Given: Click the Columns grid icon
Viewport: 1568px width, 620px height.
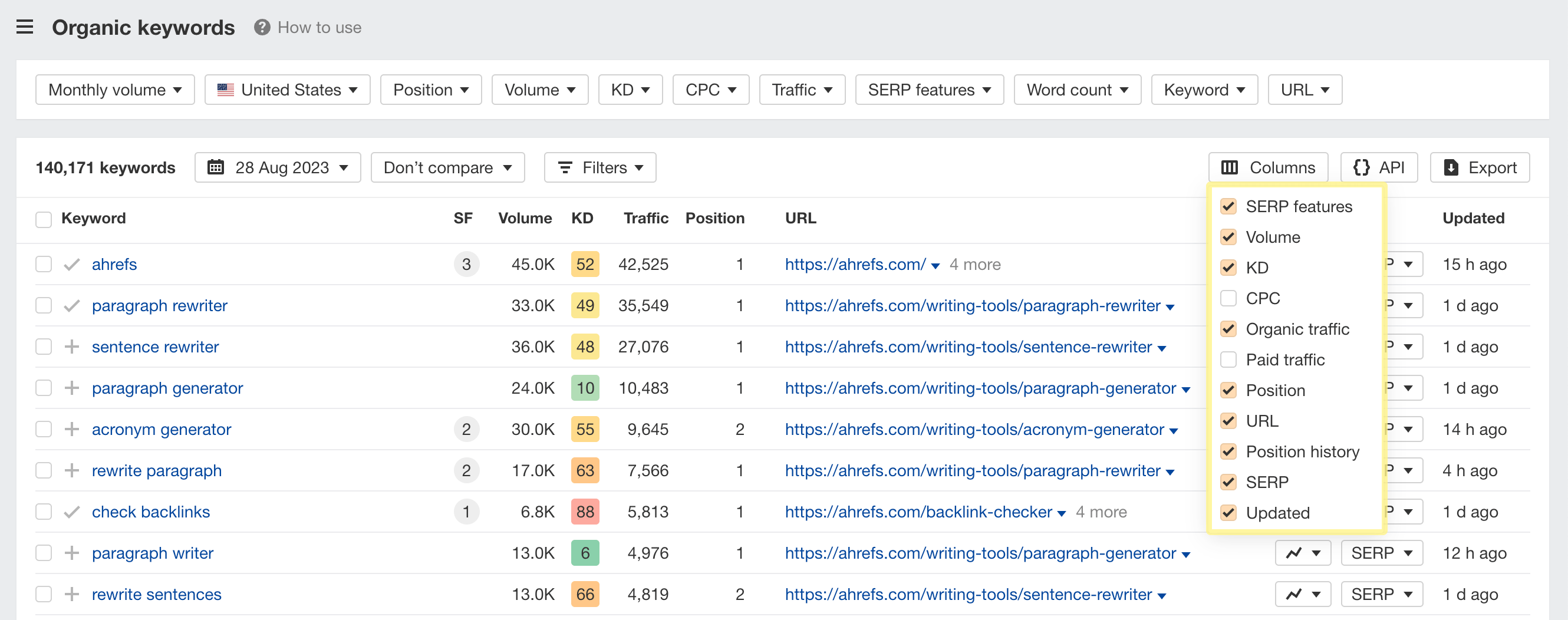Looking at the screenshot, I should pyautogui.click(x=1231, y=167).
